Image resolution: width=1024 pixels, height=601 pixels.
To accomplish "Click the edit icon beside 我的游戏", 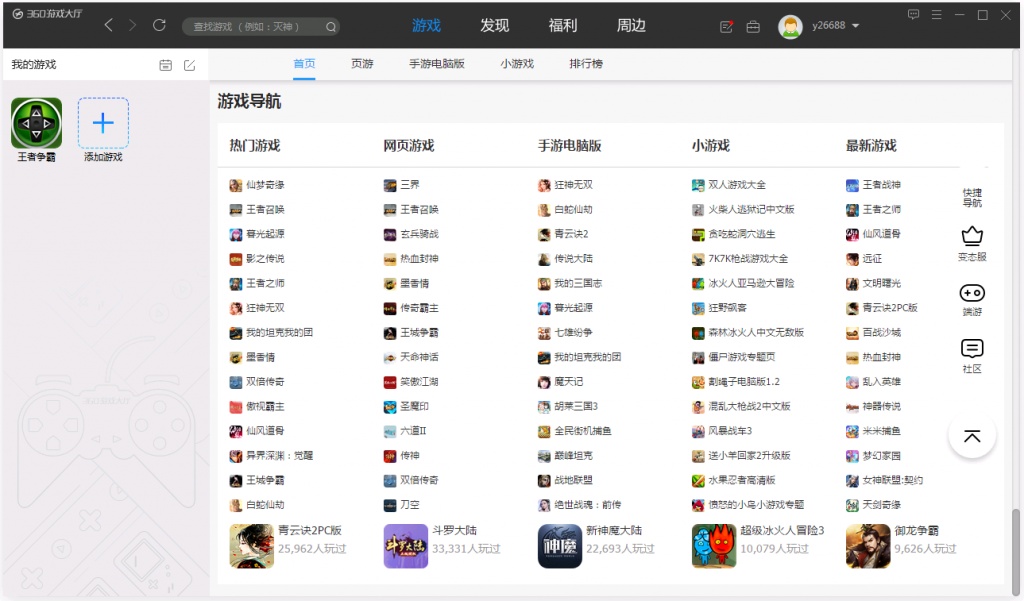I will click(x=189, y=65).
